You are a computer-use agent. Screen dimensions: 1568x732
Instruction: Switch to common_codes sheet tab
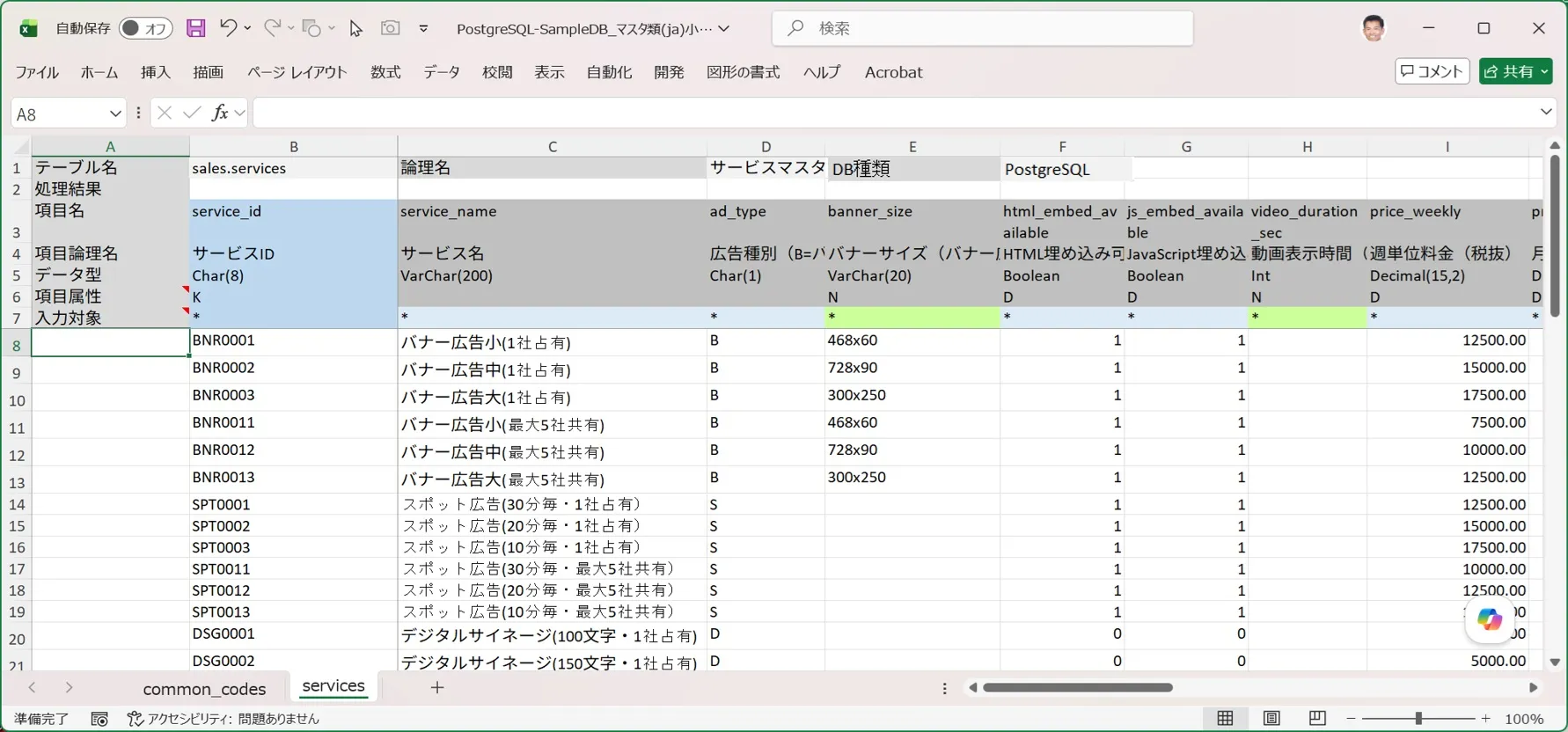(x=204, y=688)
